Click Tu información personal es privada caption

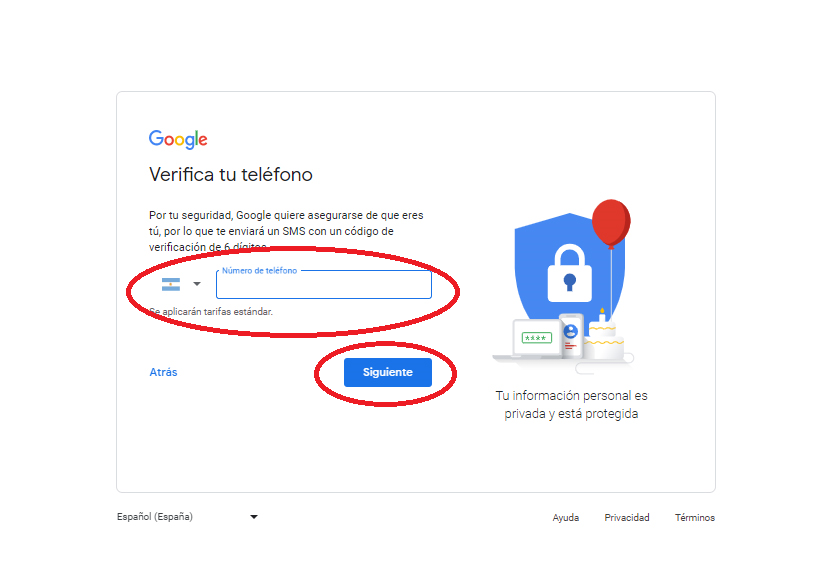(x=571, y=405)
